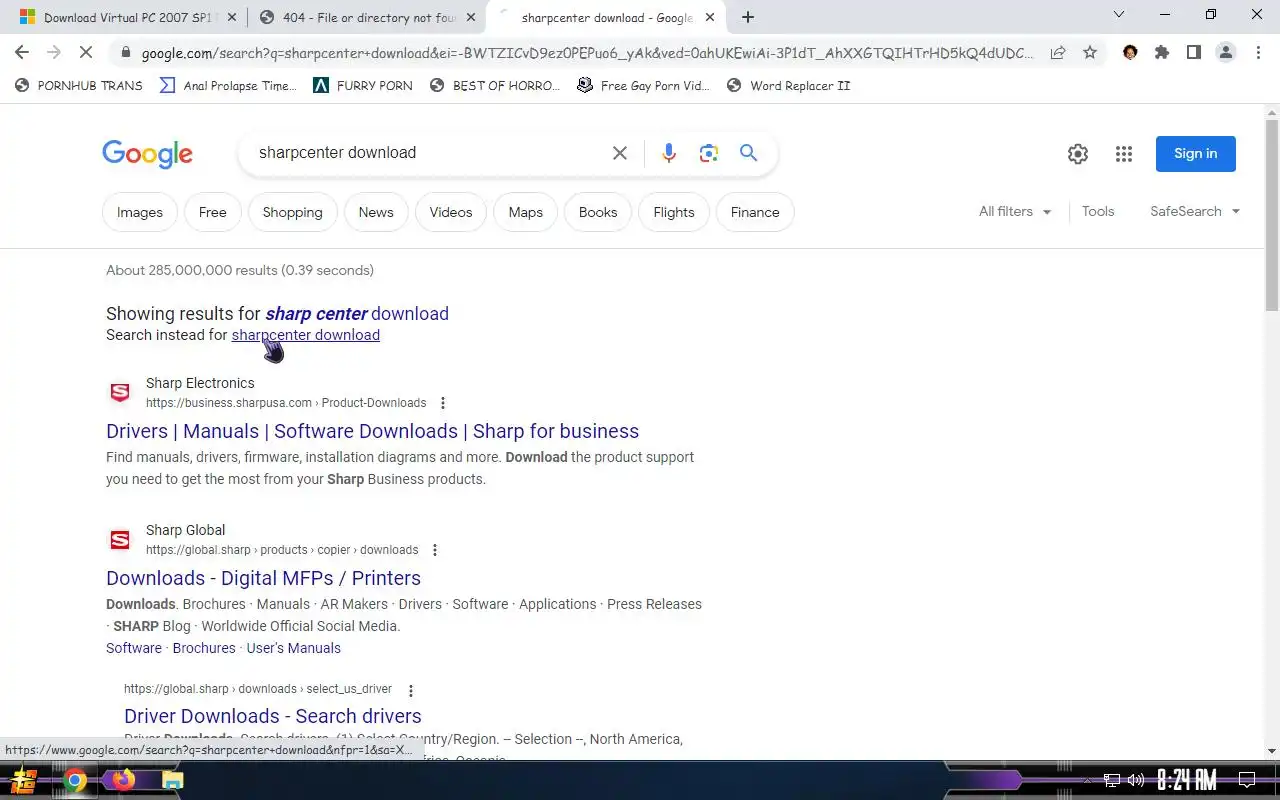
Task: Apply the Free filter chip
Action: (213, 212)
